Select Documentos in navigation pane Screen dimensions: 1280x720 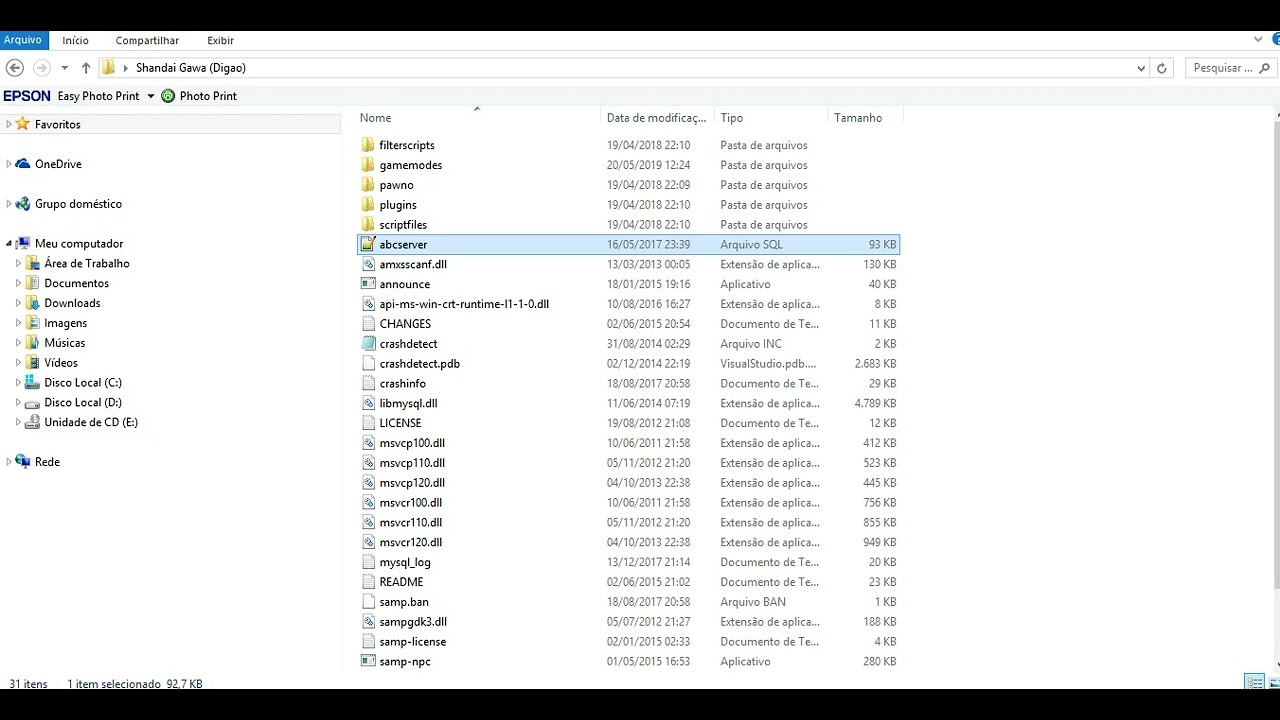point(77,283)
